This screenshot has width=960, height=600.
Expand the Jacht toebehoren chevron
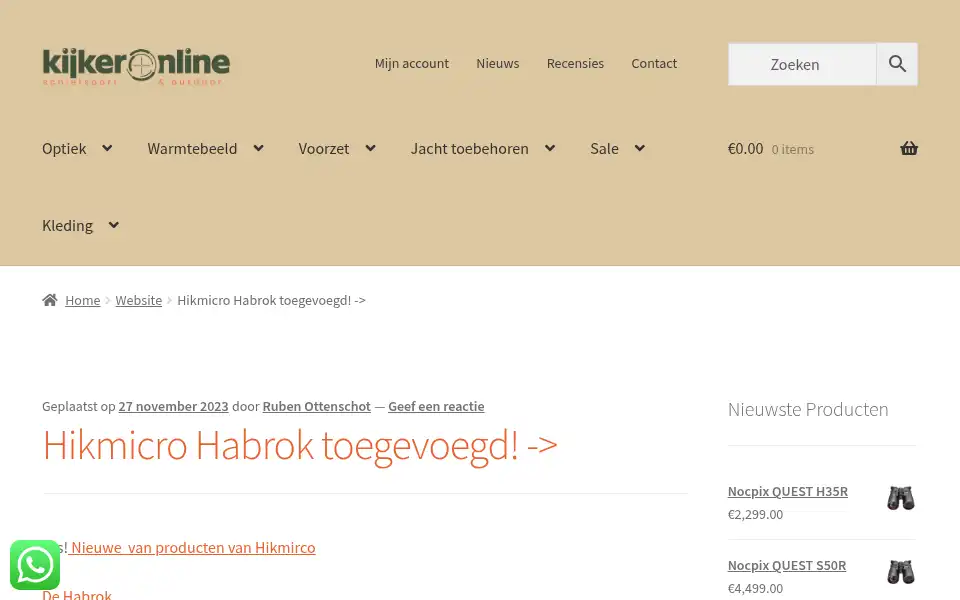pos(550,148)
